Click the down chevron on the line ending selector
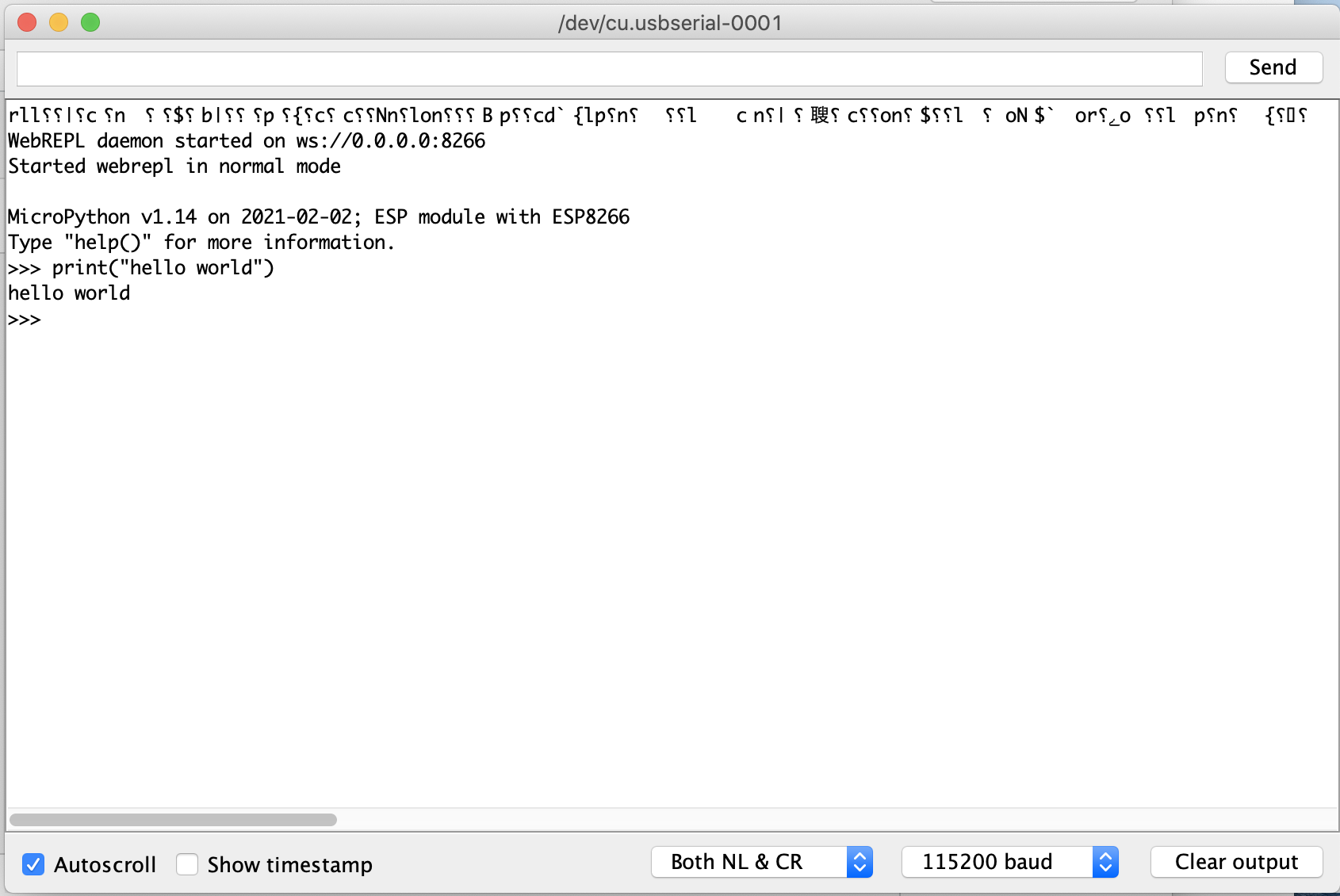1340x896 pixels. tap(860, 867)
